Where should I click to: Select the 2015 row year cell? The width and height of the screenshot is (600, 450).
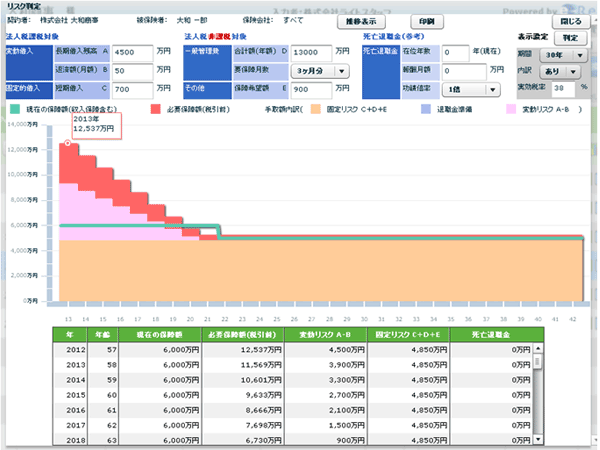click(x=70, y=395)
